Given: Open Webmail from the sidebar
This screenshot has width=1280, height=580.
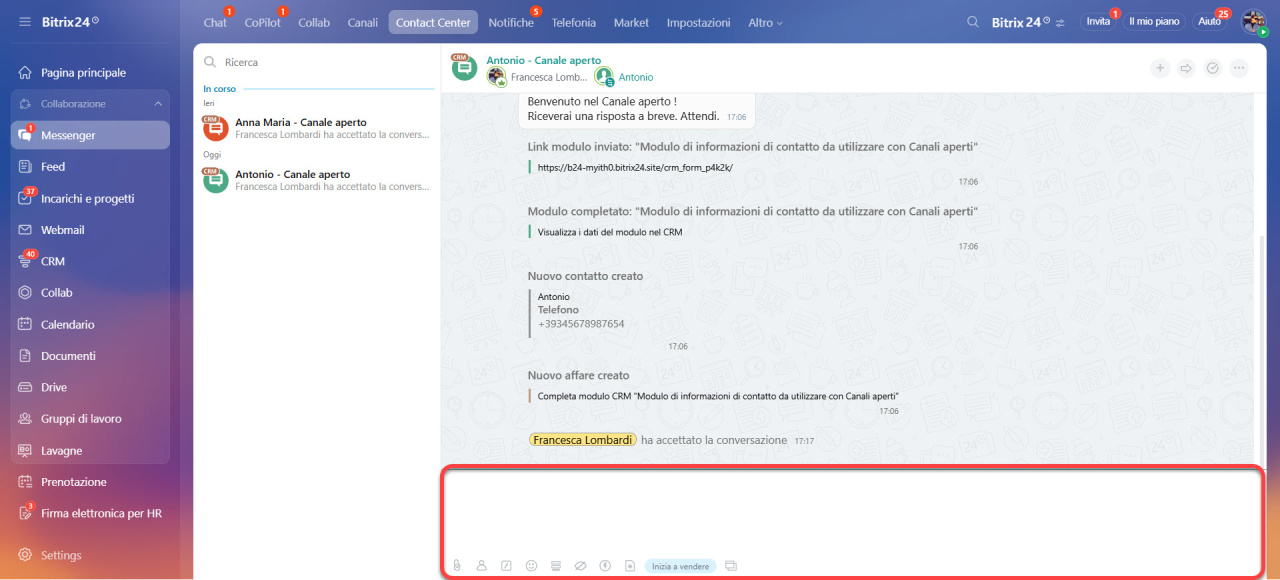Looking at the screenshot, I should coord(90,230).
